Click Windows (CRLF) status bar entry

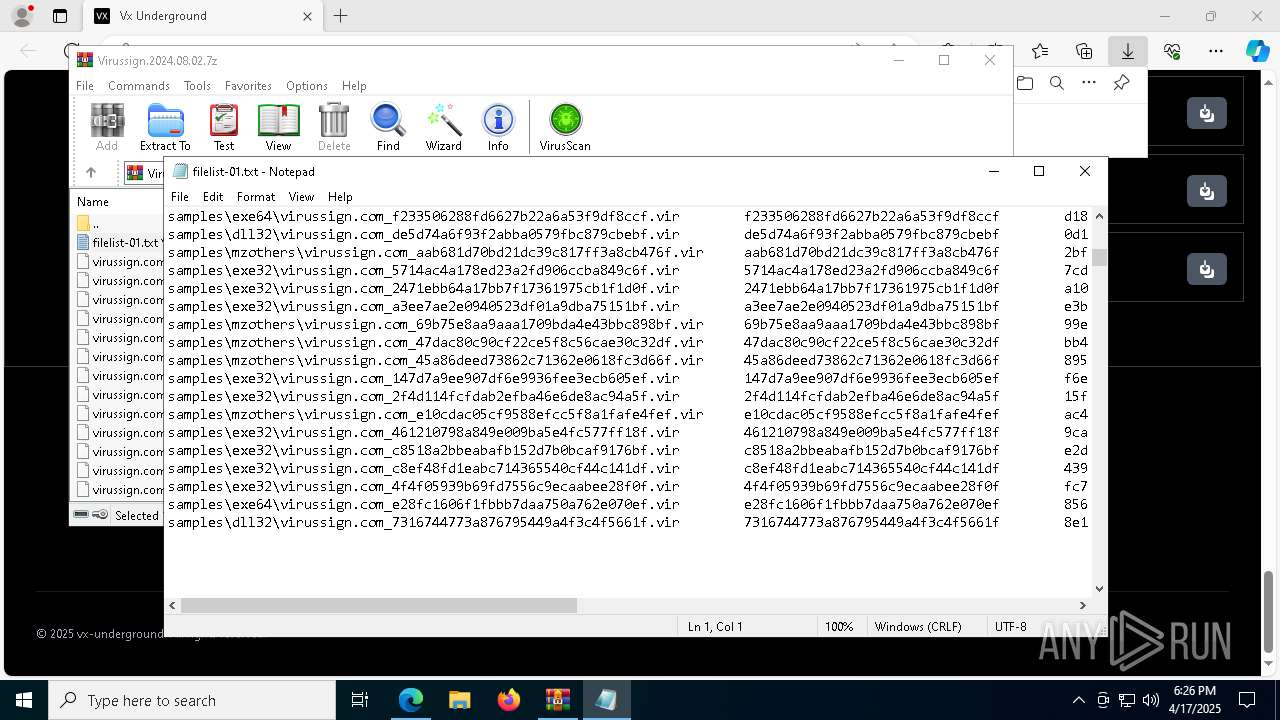[x=917, y=626]
